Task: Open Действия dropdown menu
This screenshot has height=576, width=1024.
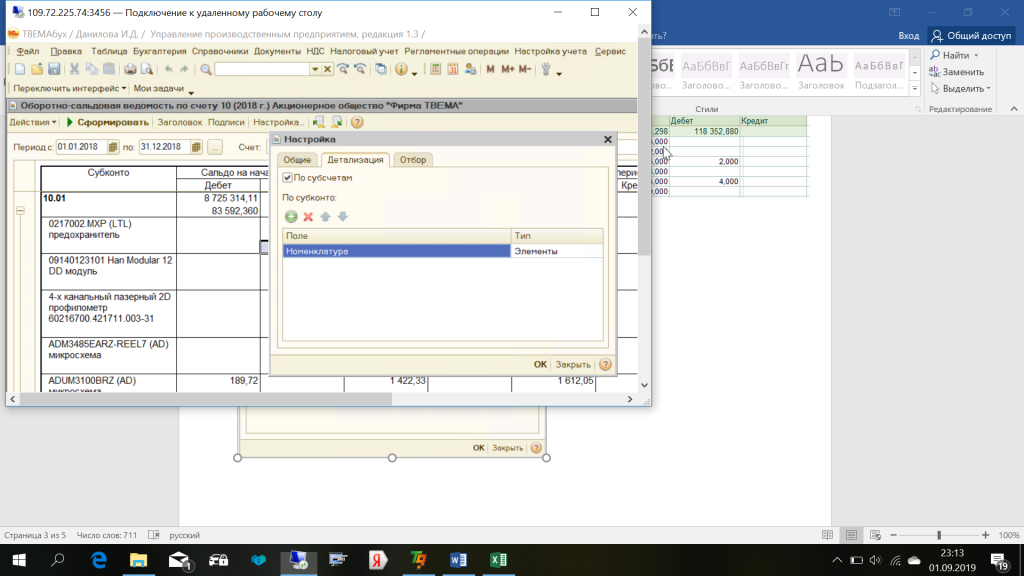Action: pos(33,122)
